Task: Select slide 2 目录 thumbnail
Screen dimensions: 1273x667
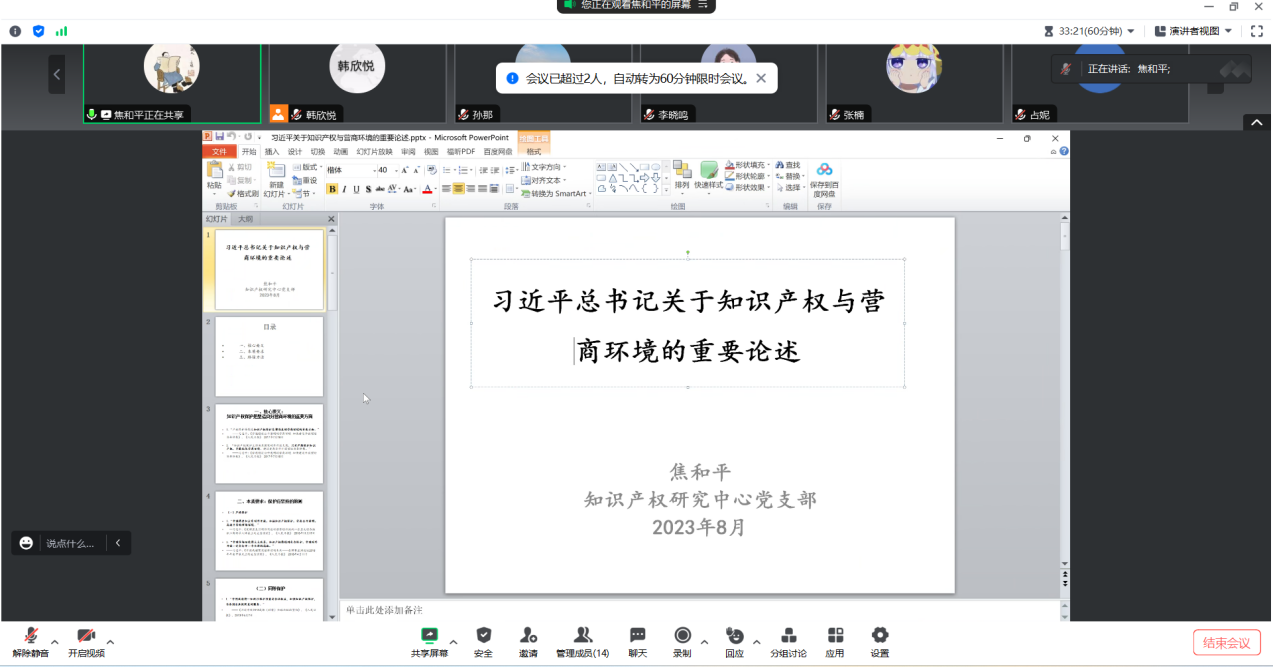Action: coord(269,357)
